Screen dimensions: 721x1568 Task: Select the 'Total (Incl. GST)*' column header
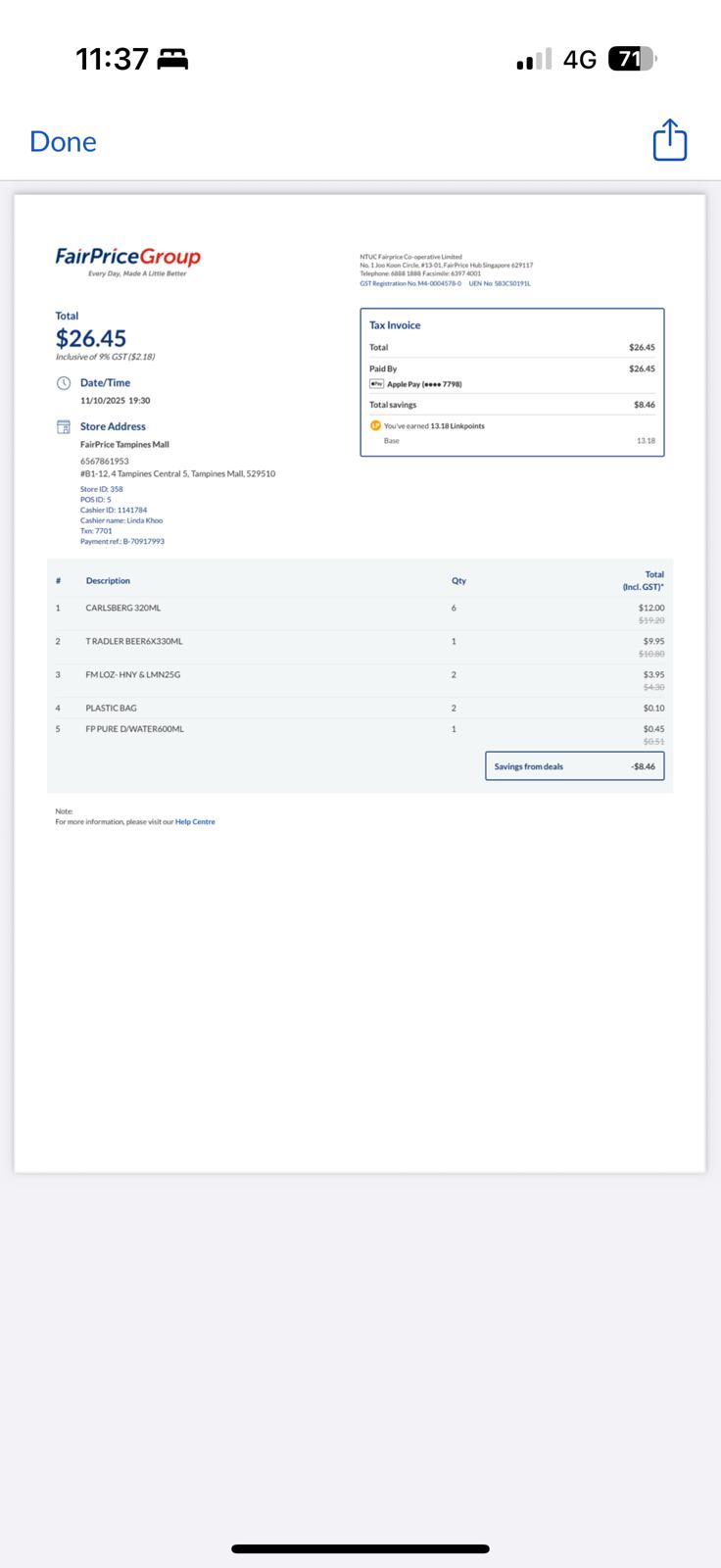(x=644, y=581)
